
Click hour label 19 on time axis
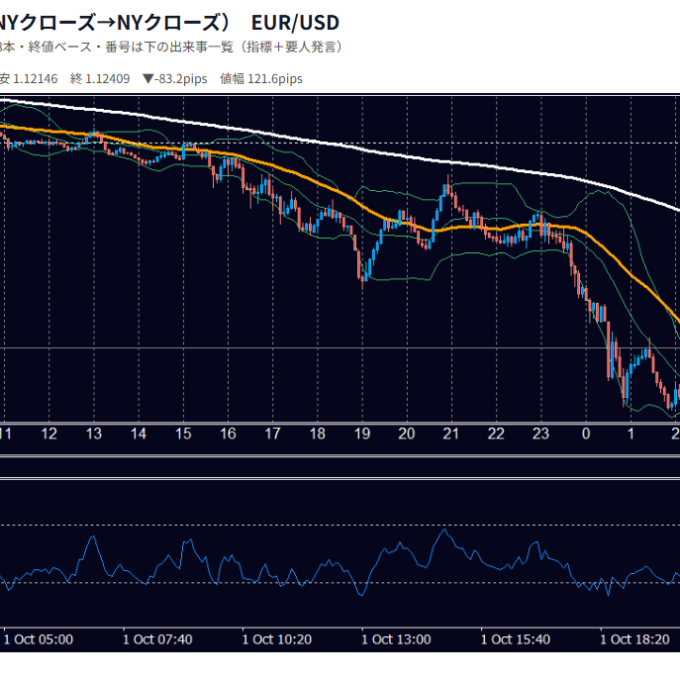(x=362, y=434)
